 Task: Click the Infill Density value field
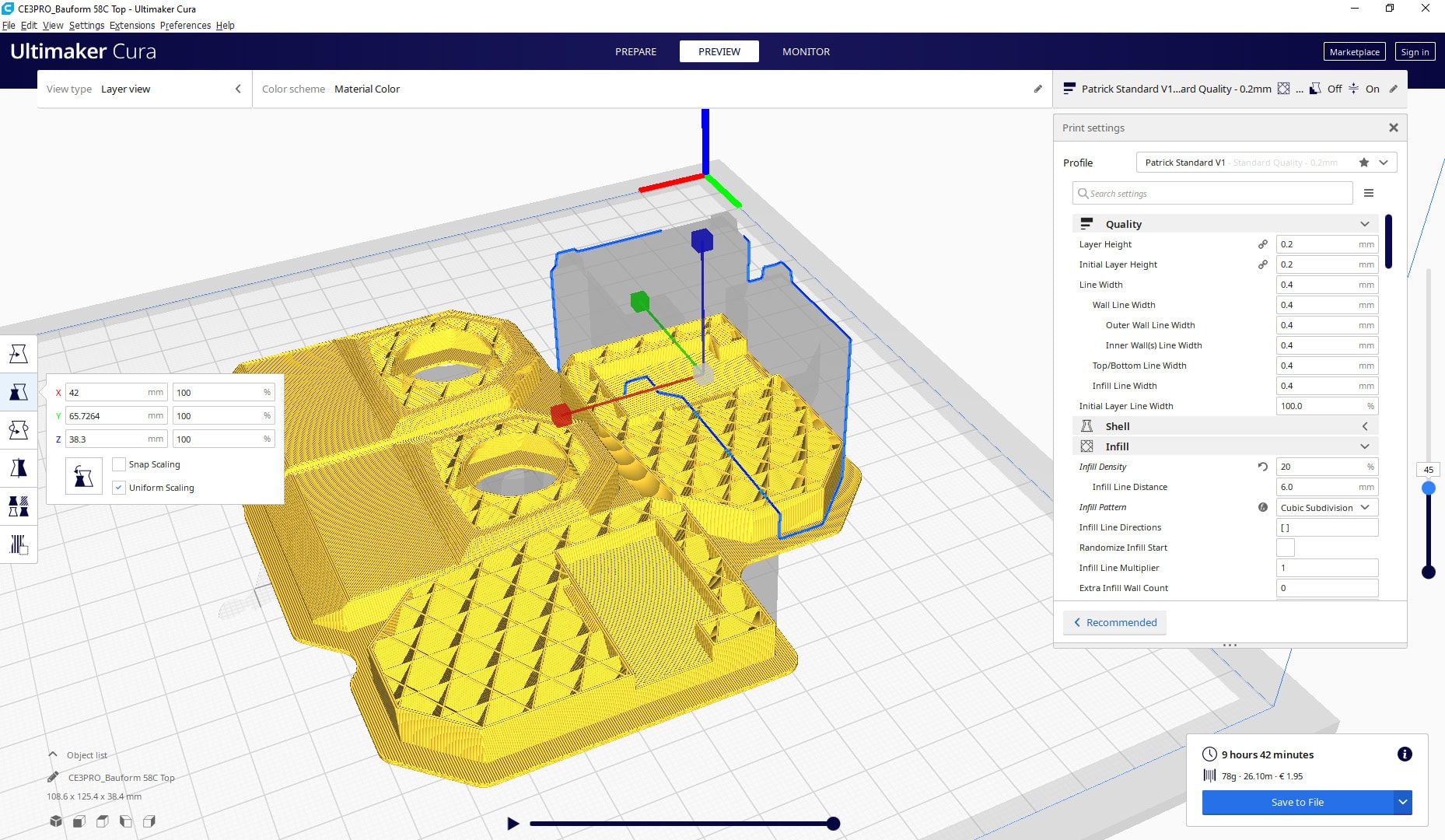(x=1327, y=467)
